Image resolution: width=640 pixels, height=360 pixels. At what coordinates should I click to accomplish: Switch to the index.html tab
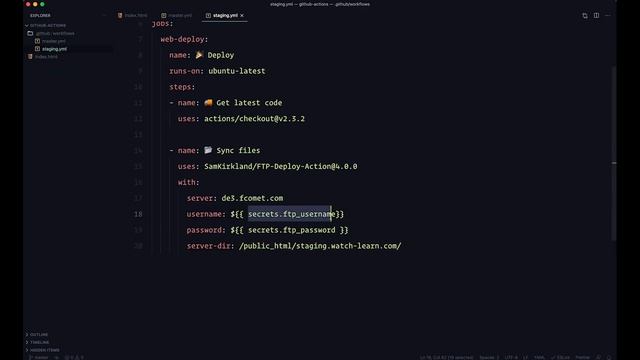(x=132, y=16)
